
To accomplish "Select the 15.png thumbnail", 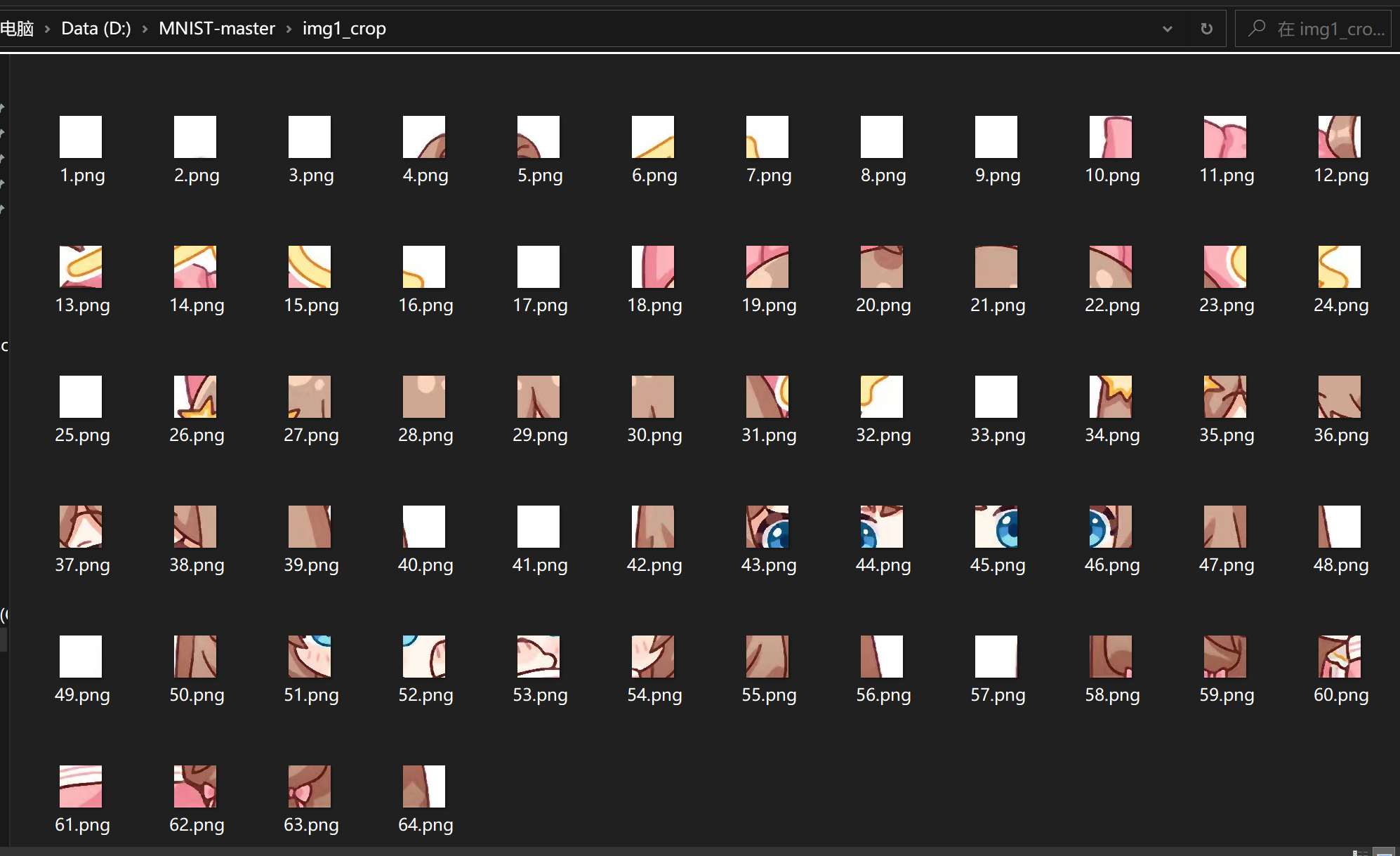I will click(x=310, y=267).
